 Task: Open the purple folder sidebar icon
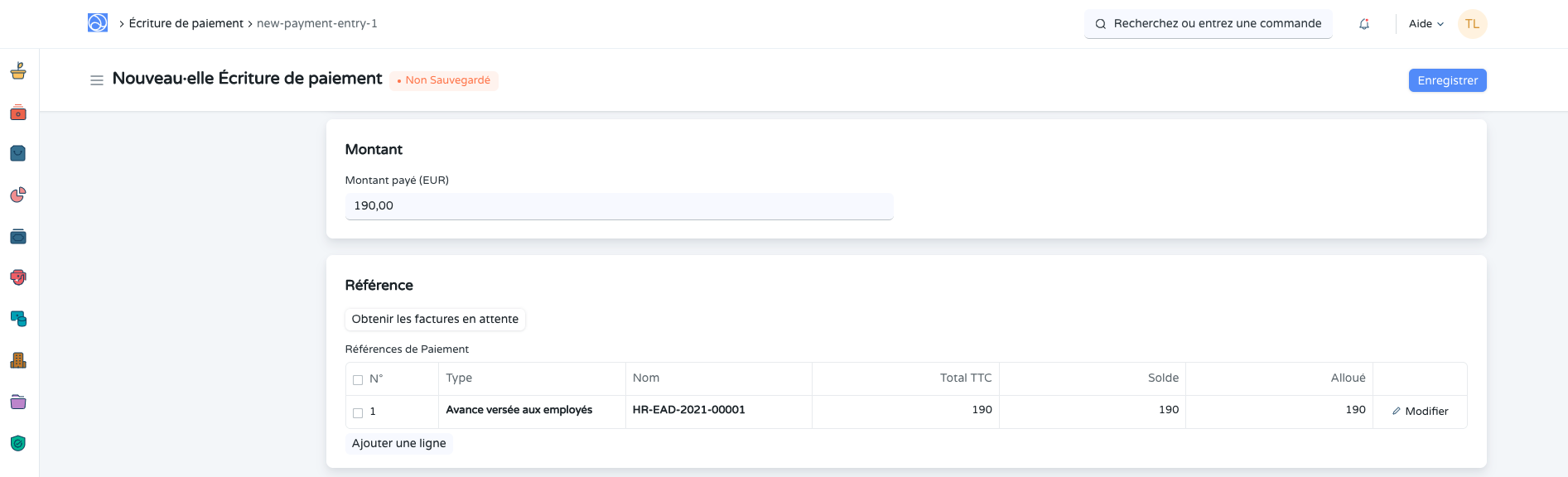tap(18, 402)
